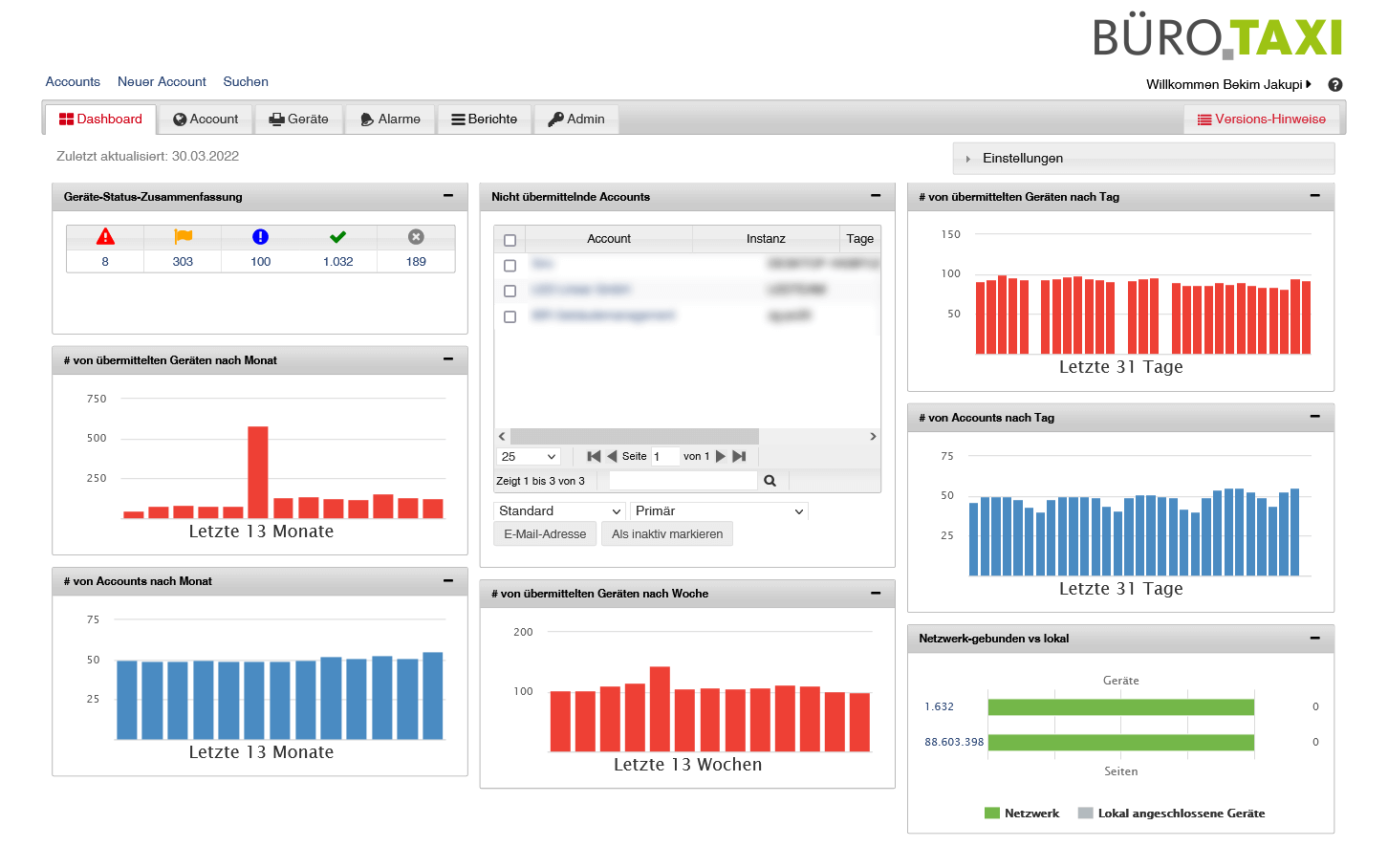Screen dimensions: 1388x868
Task: Go to the next page arrow in pager
Action: point(721,456)
